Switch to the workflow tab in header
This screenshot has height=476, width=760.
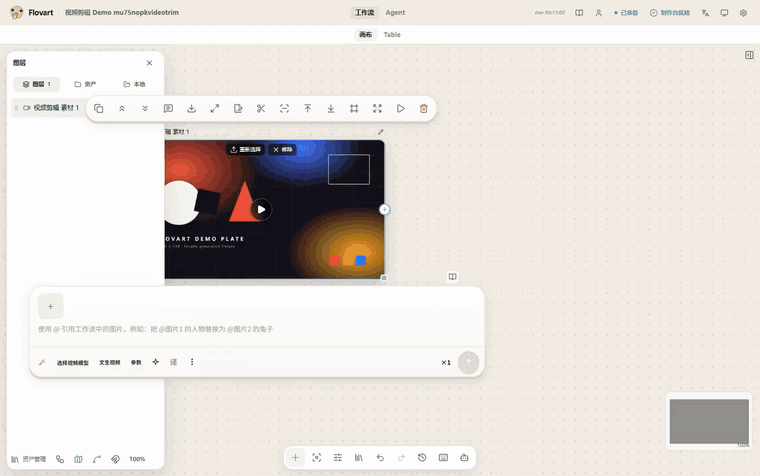tap(364, 13)
